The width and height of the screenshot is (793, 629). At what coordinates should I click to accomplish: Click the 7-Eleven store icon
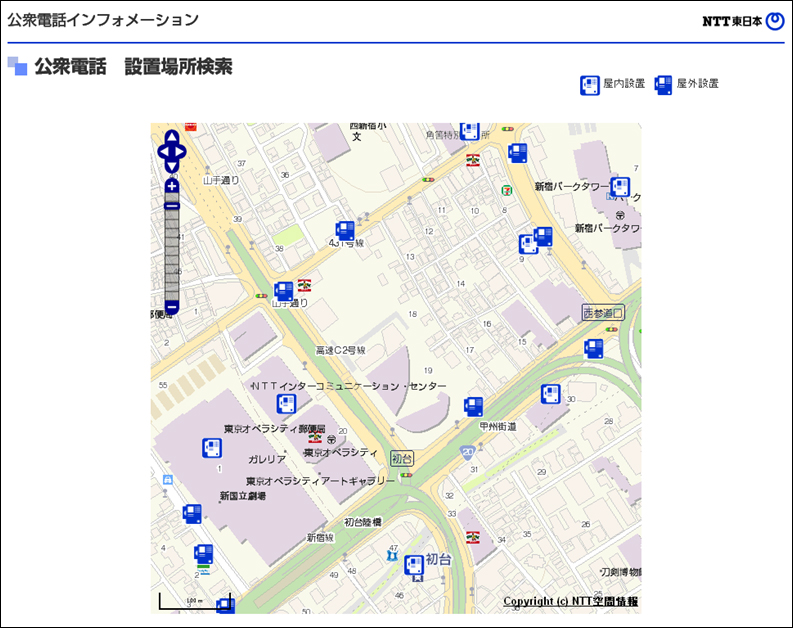[506, 190]
